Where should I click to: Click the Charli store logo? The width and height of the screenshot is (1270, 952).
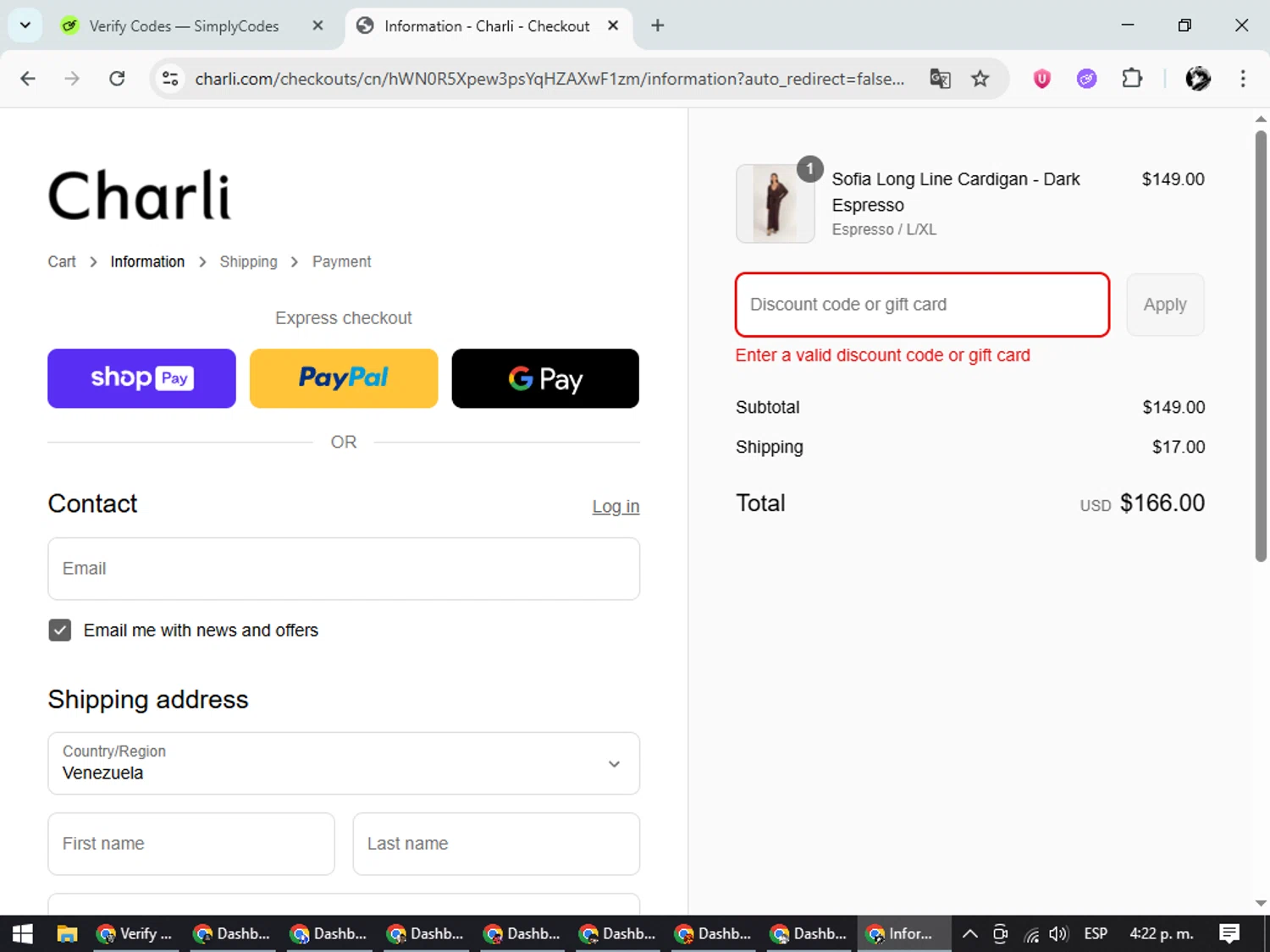[140, 195]
